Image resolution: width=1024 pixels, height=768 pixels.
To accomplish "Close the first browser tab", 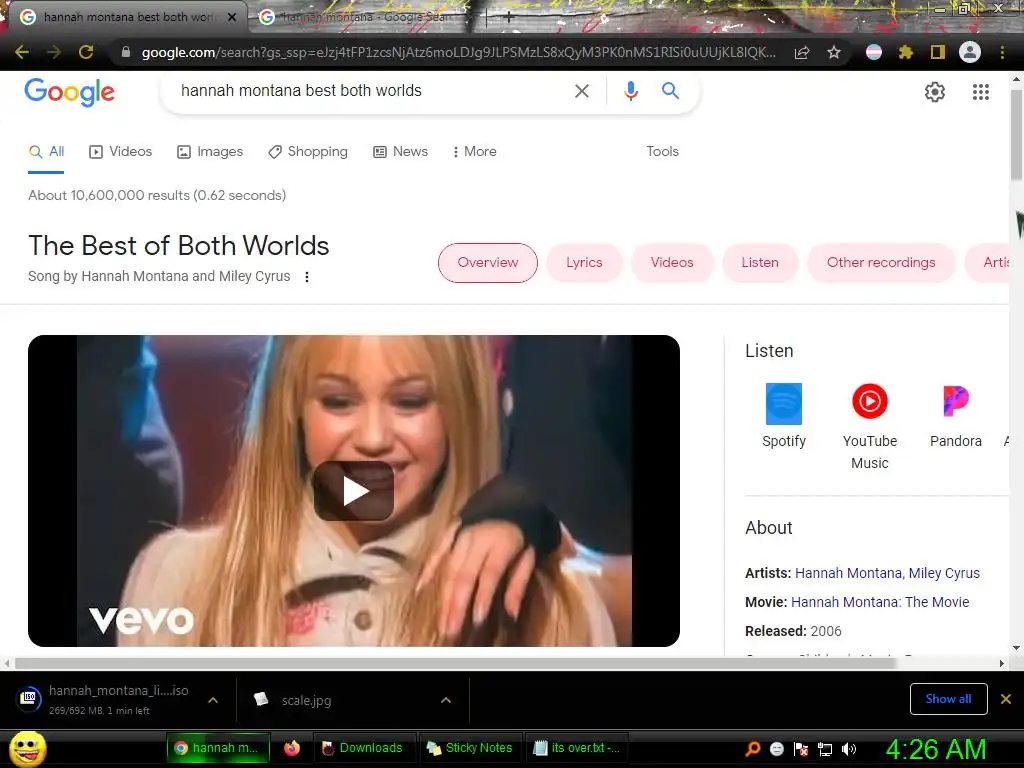I will point(232,17).
